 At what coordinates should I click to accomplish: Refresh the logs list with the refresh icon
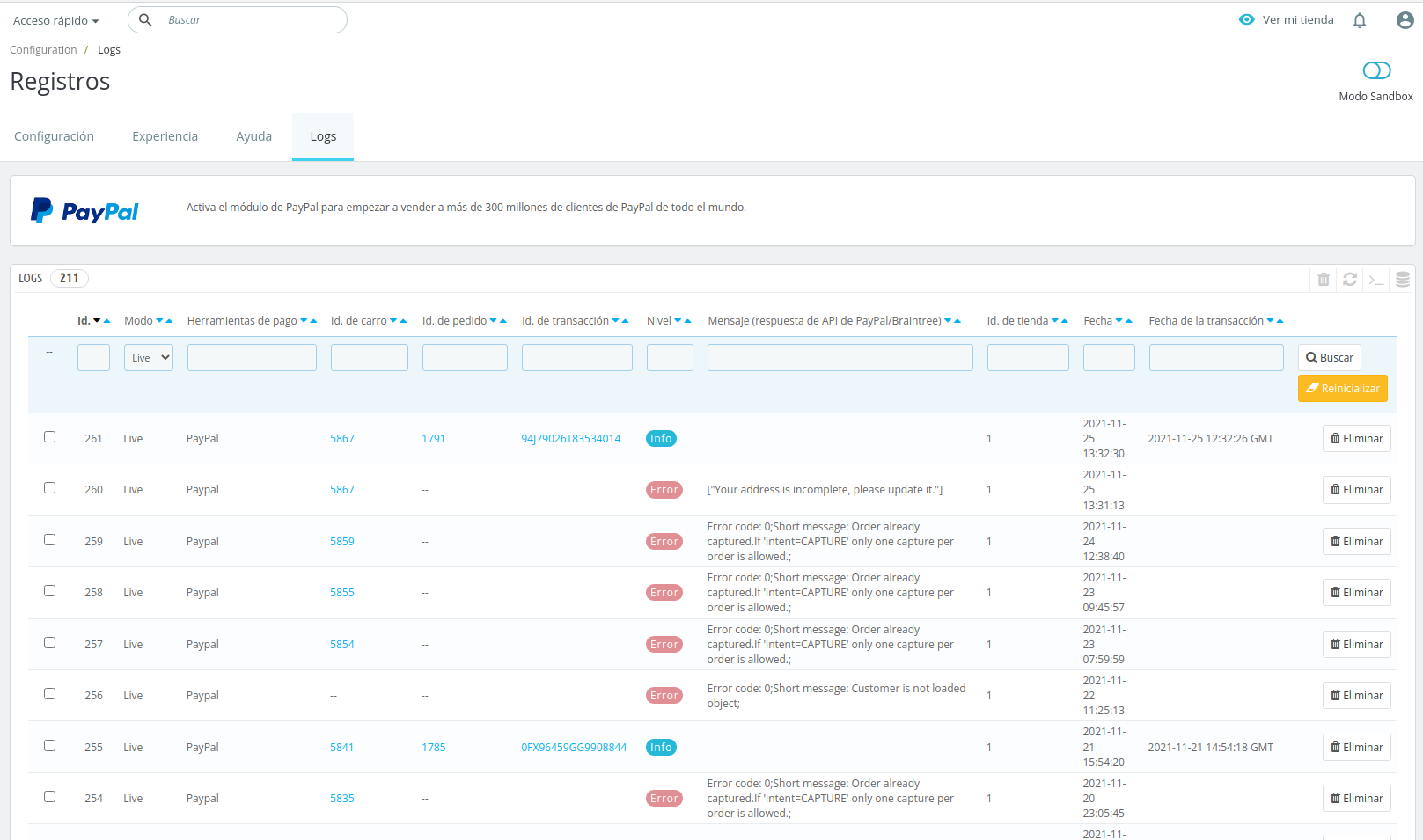tap(1350, 280)
